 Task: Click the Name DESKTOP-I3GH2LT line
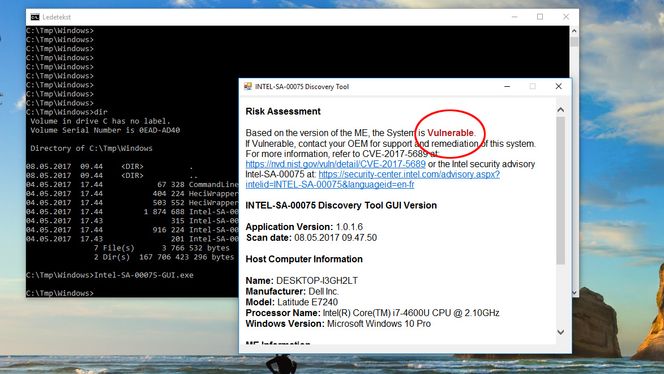302,281
